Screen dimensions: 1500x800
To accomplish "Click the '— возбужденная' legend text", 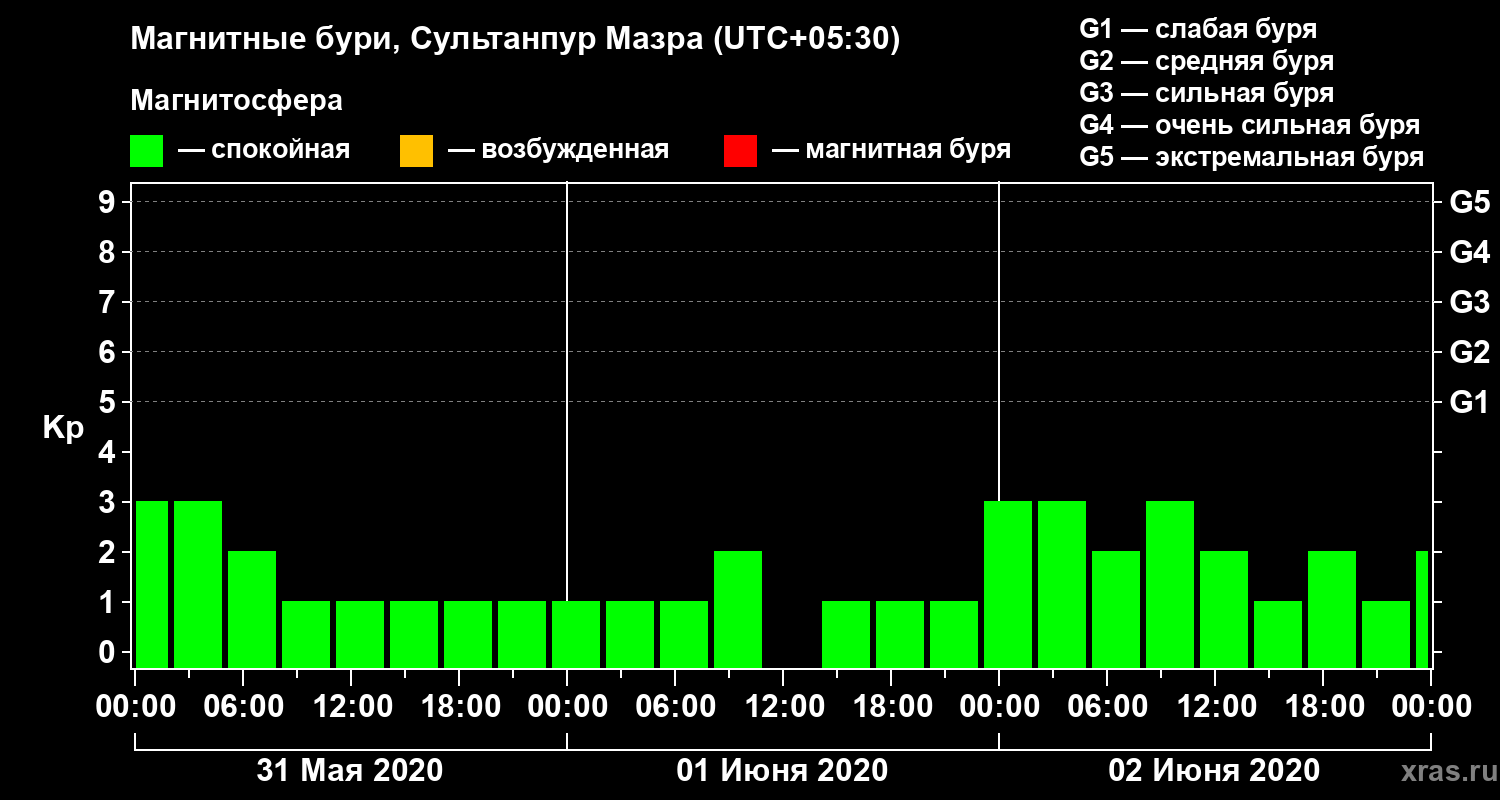I will (x=558, y=150).
